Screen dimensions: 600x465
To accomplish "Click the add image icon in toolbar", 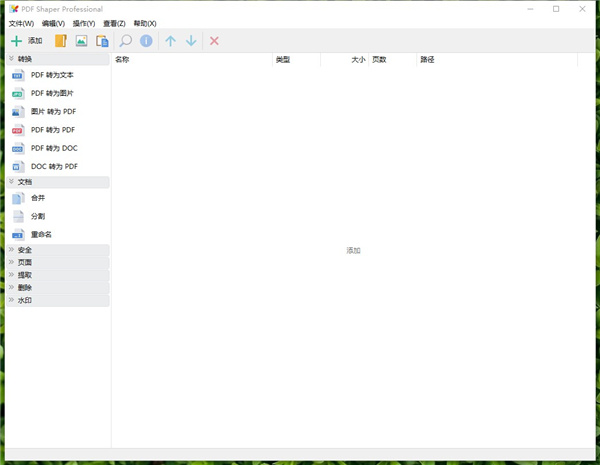I will 82,41.
